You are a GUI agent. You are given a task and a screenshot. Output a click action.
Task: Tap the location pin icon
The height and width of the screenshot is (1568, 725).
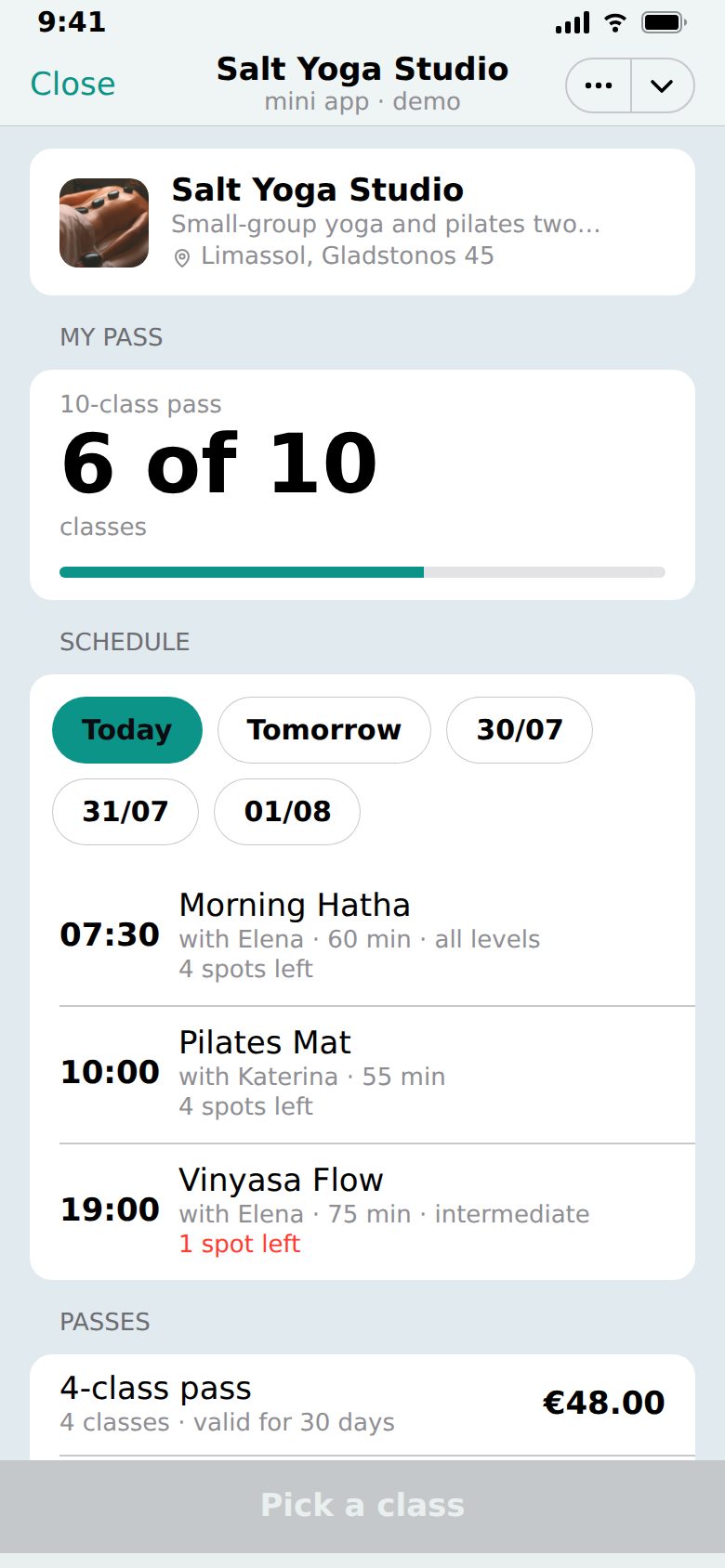point(182,257)
